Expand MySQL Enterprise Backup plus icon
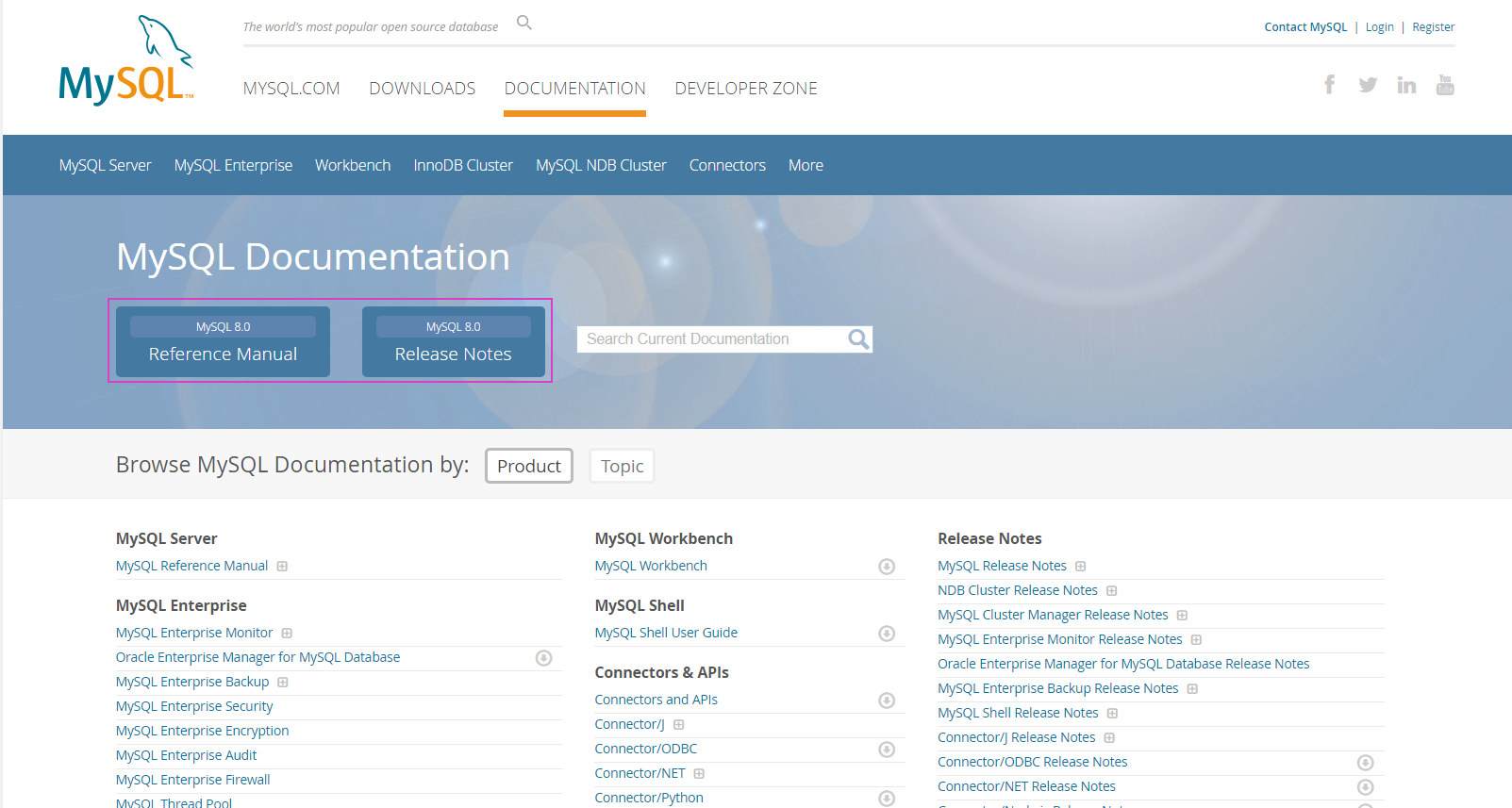This screenshot has height=808, width=1512. [x=283, y=683]
